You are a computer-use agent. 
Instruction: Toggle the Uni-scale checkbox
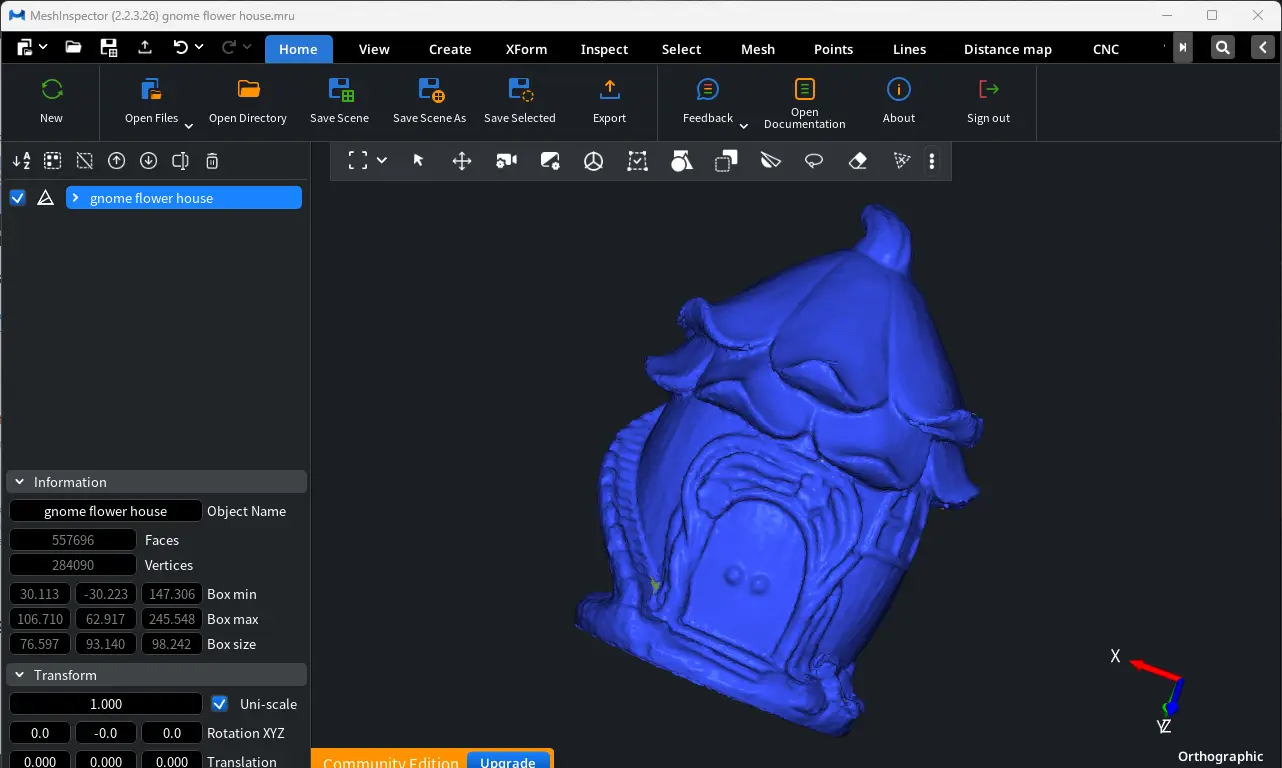click(x=220, y=704)
